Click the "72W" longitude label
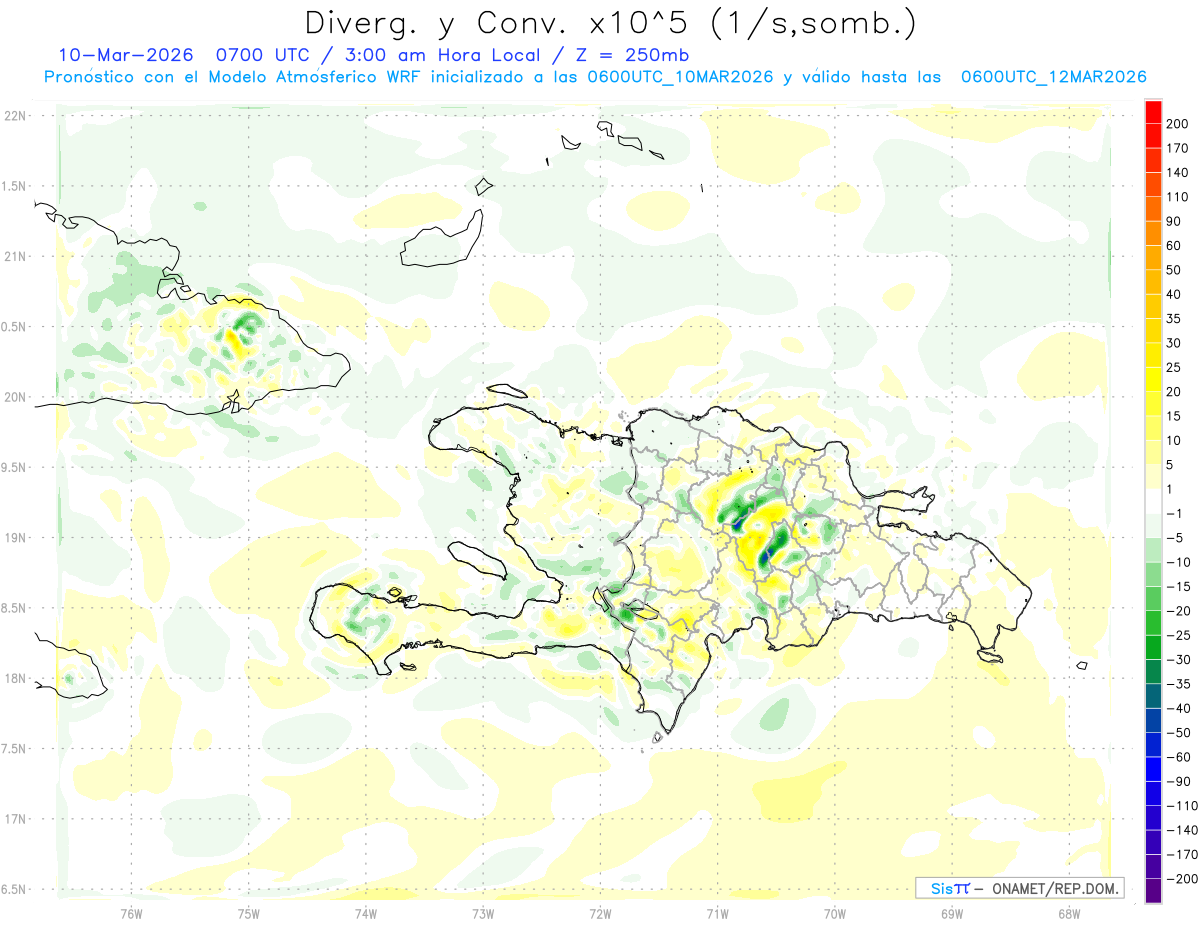This screenshot has width=1200, height=927. click(600, 913)
